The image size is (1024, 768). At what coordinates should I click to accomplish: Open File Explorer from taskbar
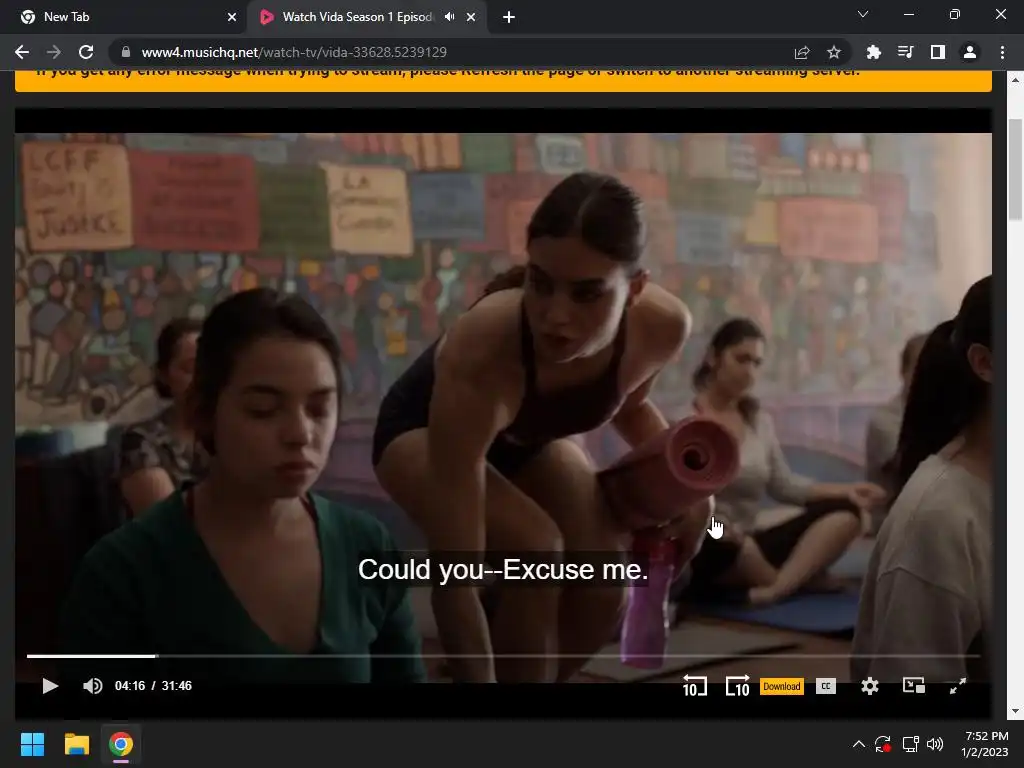(x=76, y=744)
